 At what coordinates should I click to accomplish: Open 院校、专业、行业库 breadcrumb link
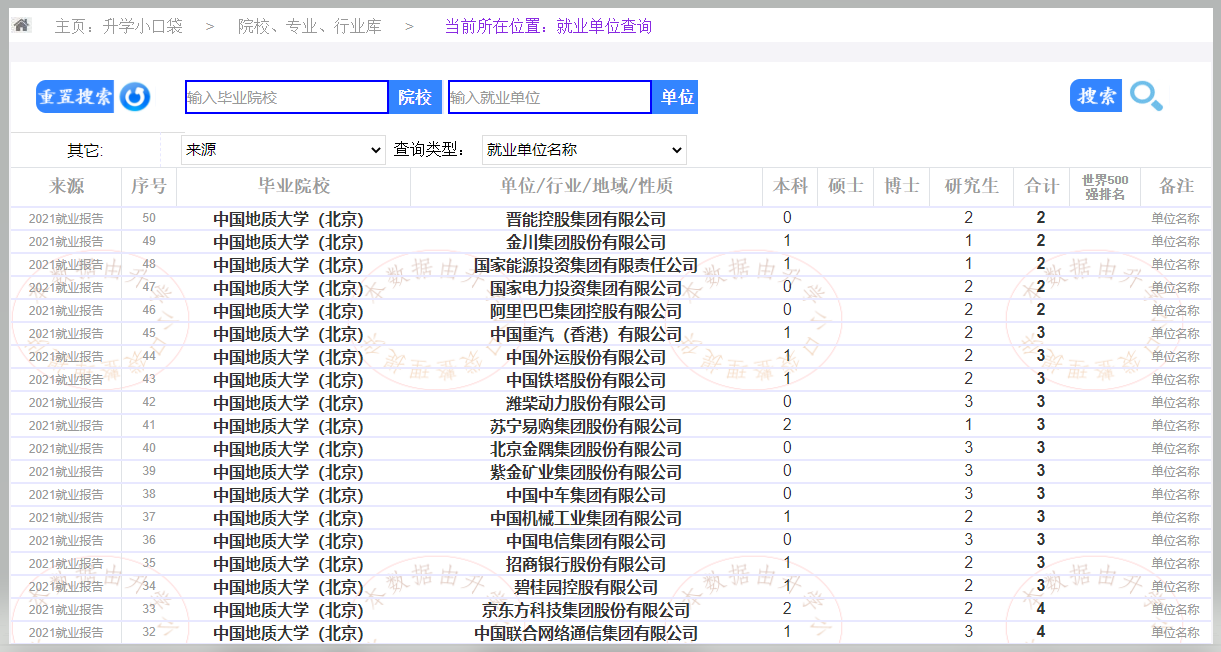point(309,26)
